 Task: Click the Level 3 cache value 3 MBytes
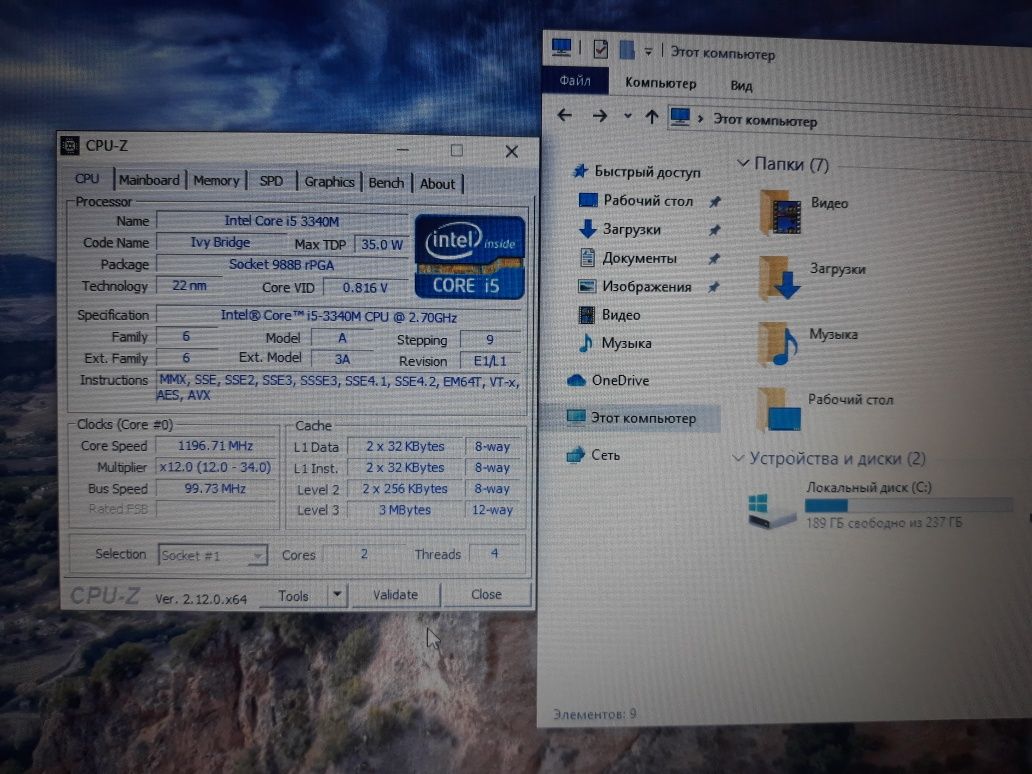[x=405, y=510]
